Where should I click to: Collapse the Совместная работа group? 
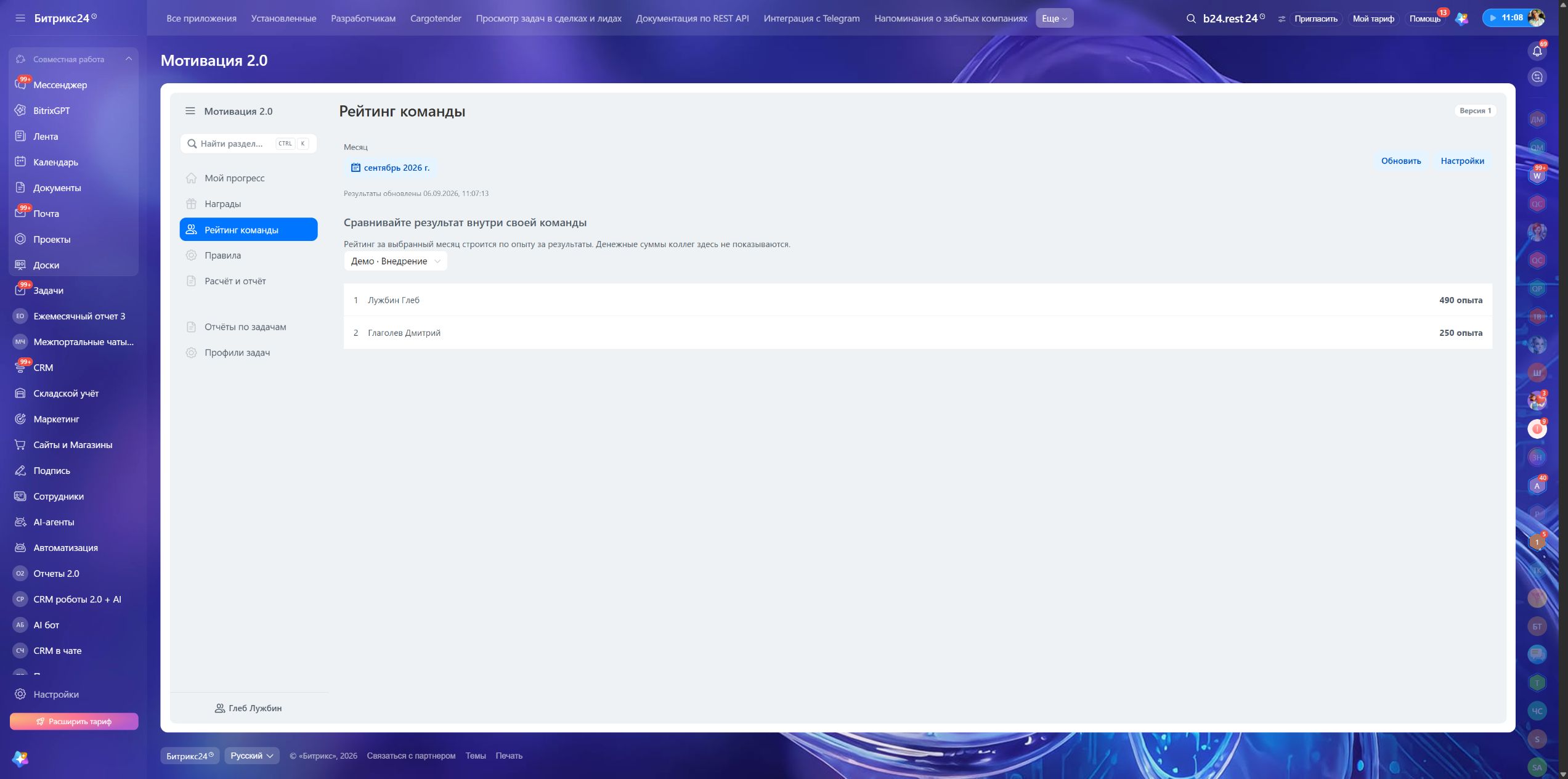129,59
